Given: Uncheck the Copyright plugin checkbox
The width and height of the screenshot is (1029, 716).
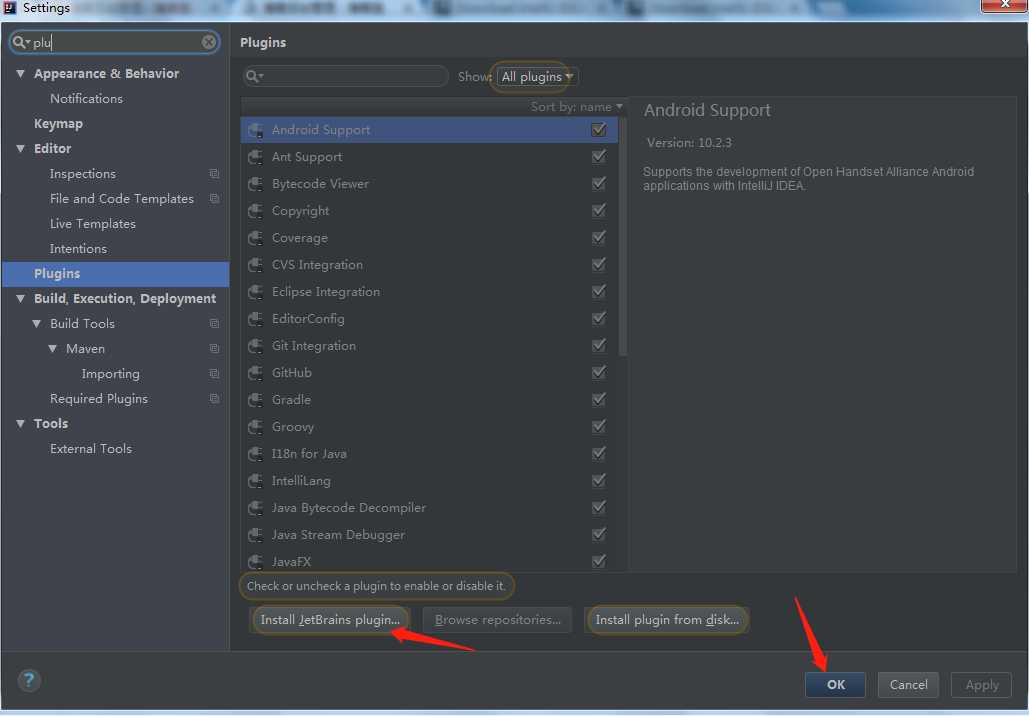Looking at the screenshot, I should coord(598,210).
